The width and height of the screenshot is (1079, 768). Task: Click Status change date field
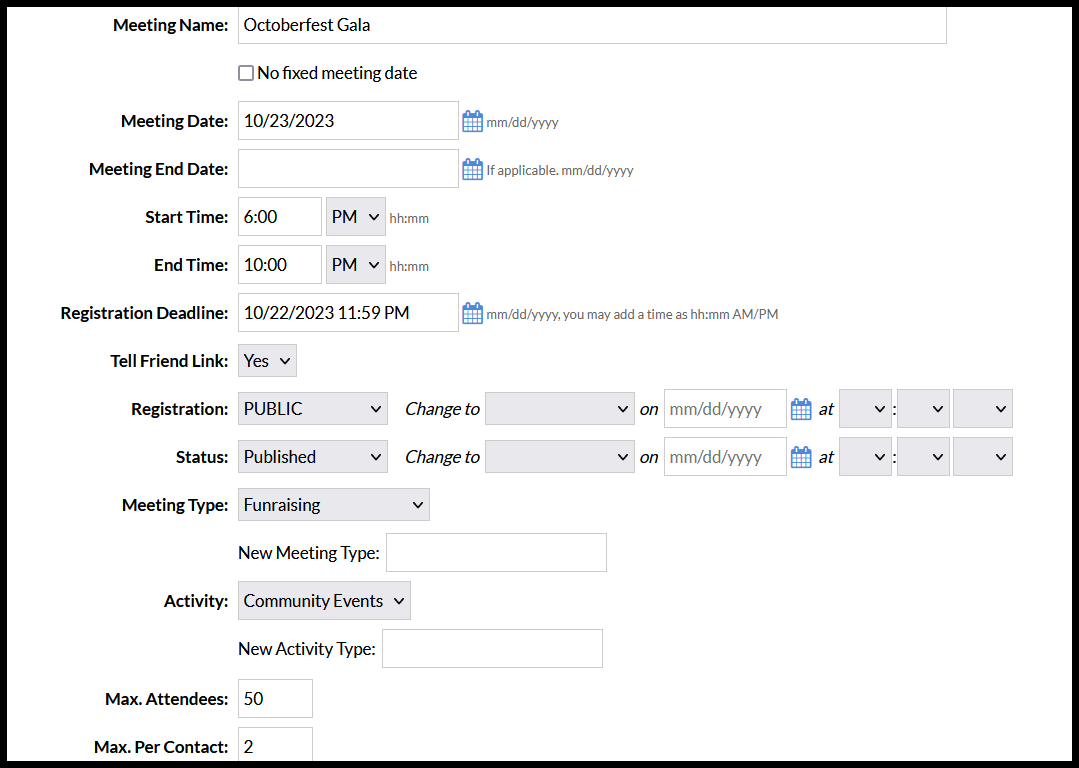pos(725,457)
